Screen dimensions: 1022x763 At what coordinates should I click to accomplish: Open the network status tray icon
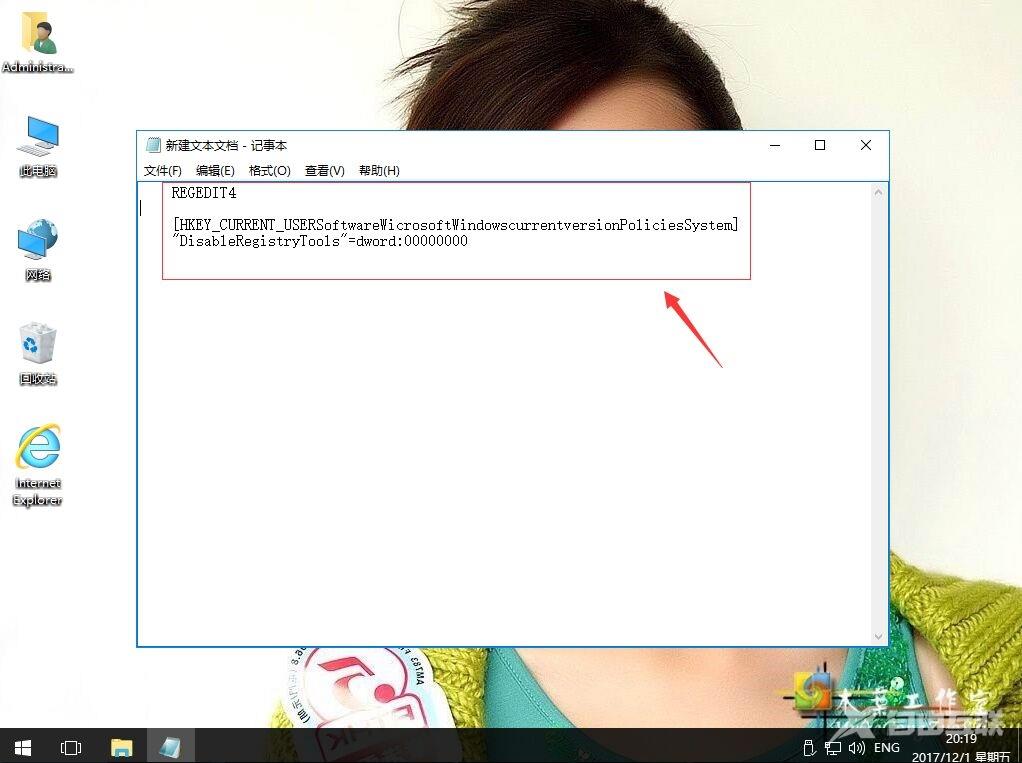coord(832,748)
